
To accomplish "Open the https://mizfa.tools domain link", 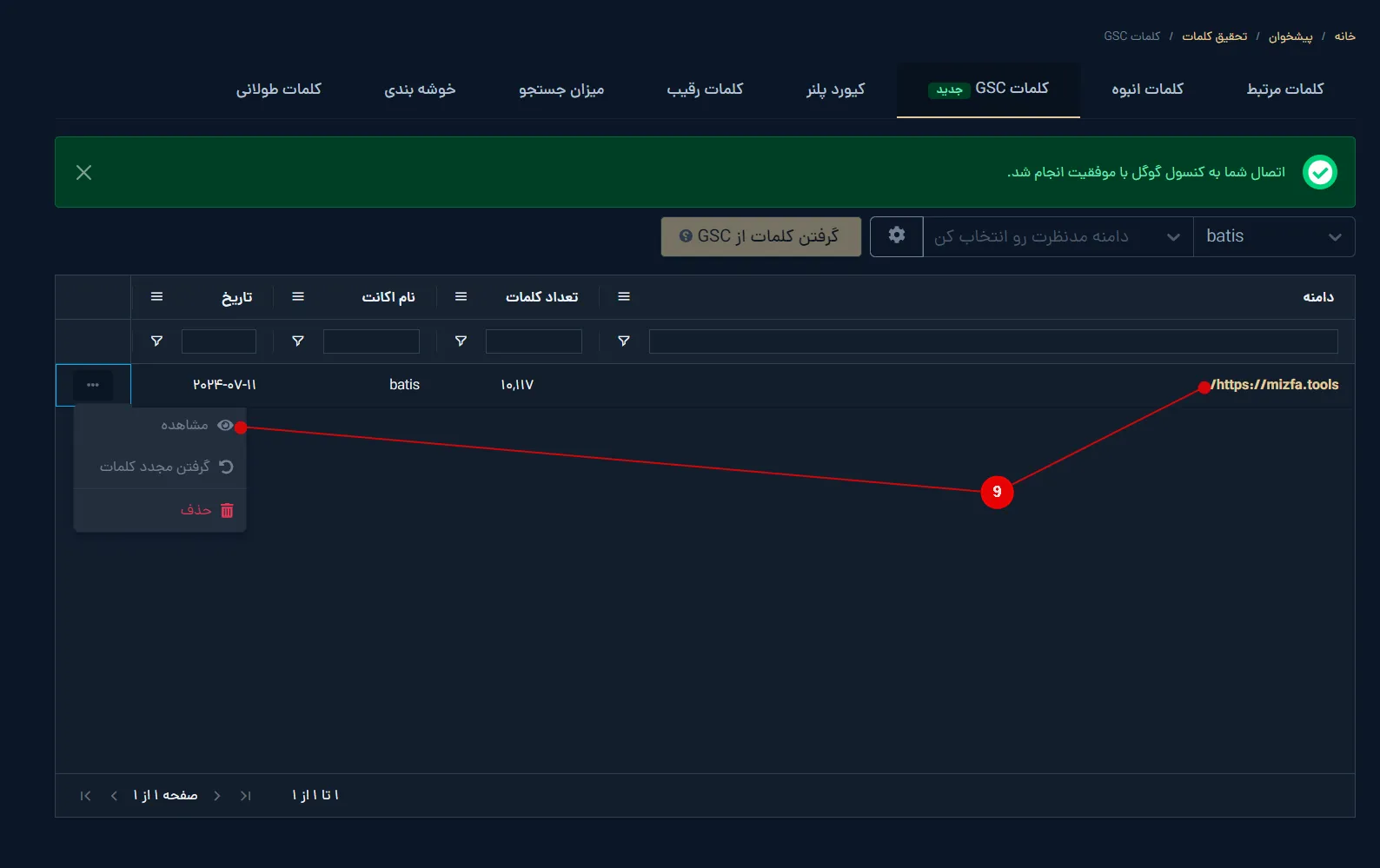I will pos(1275,385).
